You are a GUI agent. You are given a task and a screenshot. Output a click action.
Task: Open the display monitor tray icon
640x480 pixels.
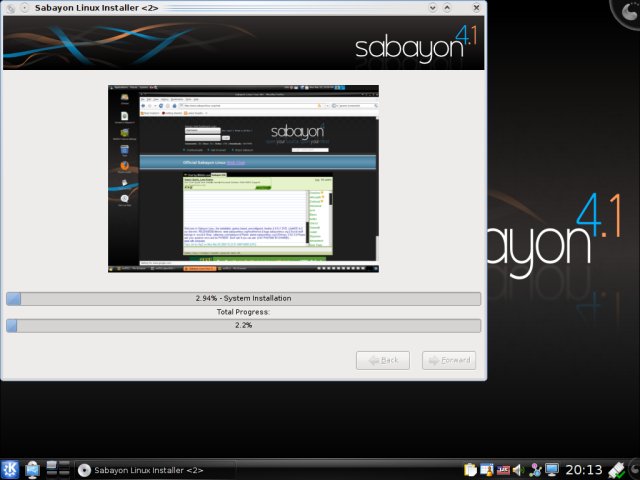click(x=552, y=470)
